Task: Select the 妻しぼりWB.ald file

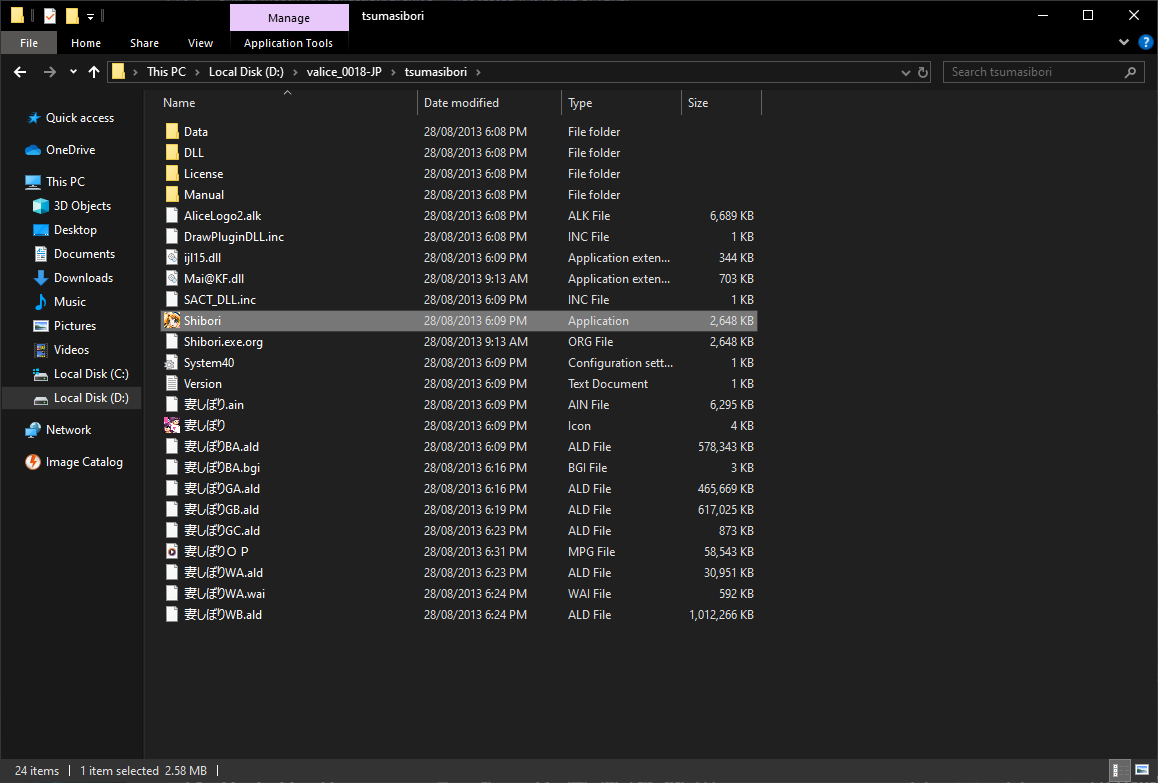Action: [459, 615]
